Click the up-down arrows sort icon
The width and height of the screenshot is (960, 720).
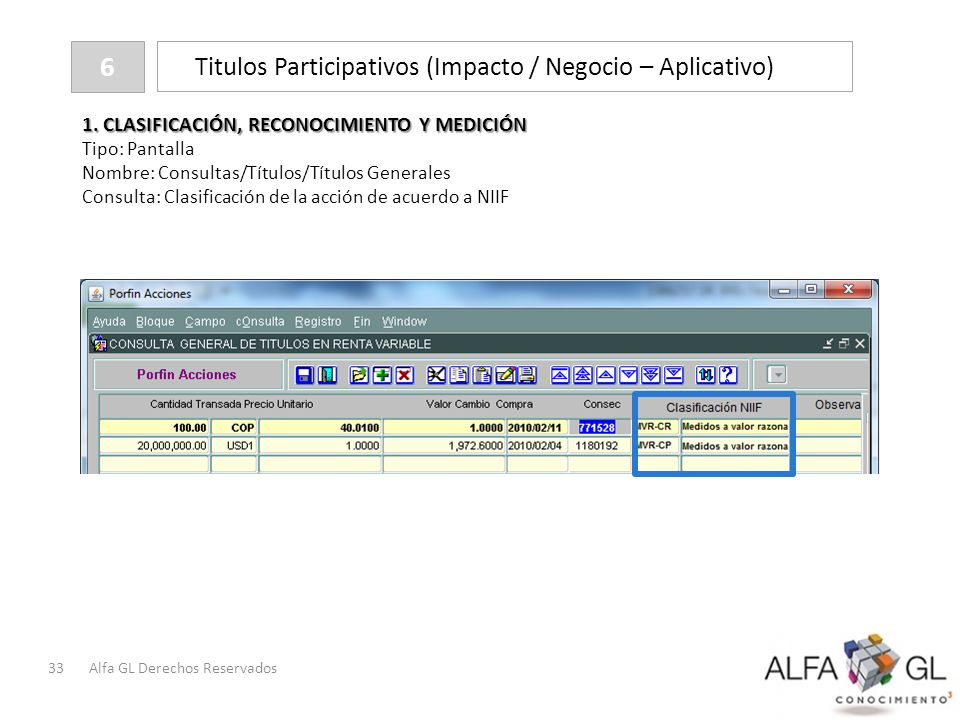coord(705,375)
